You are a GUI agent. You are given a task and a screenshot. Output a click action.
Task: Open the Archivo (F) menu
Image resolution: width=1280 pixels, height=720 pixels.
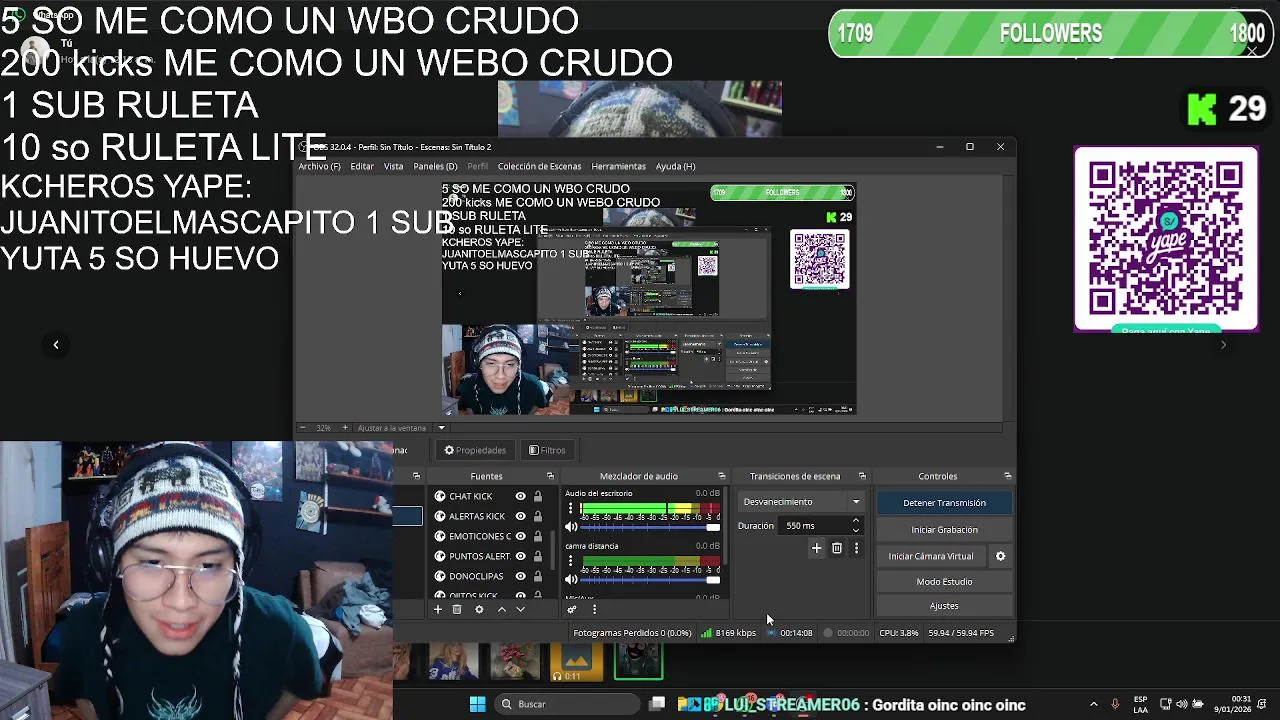[319, 166]
